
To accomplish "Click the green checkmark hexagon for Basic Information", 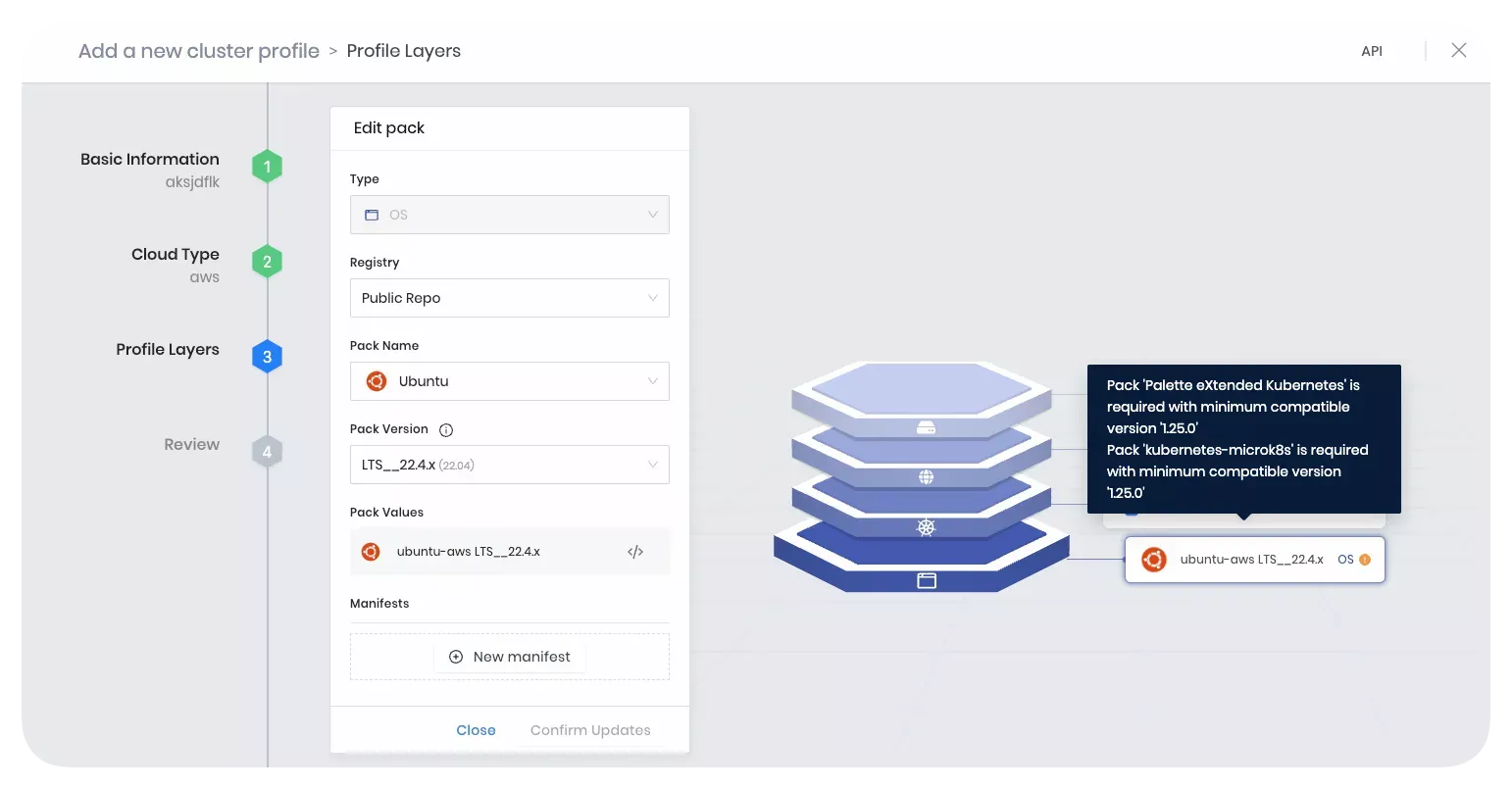I will [x=266, y=166].
